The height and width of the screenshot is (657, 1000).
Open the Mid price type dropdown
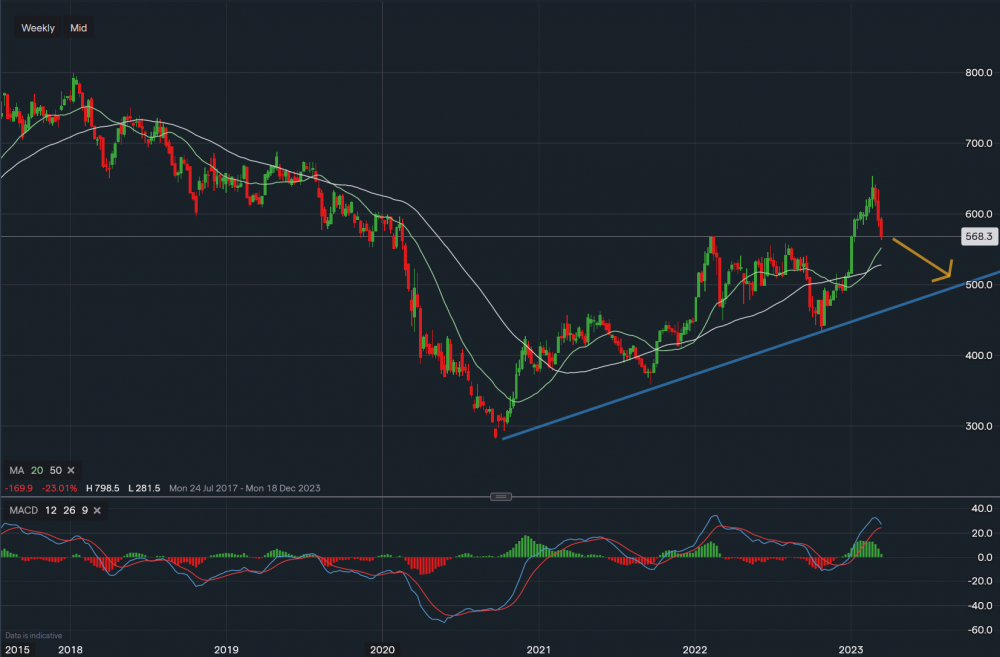coord(78,28)
